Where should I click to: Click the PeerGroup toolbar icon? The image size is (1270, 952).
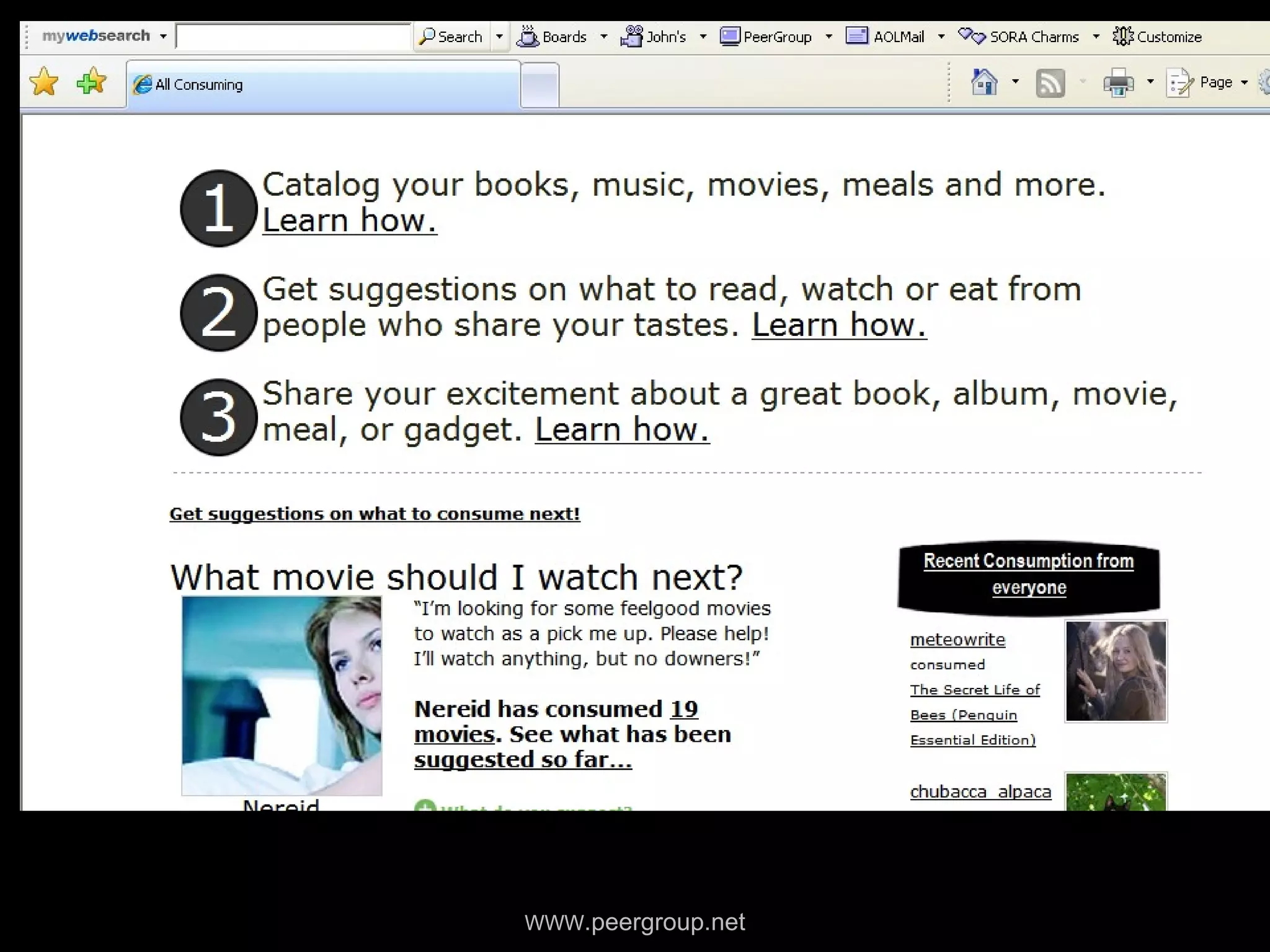(730, 37)
